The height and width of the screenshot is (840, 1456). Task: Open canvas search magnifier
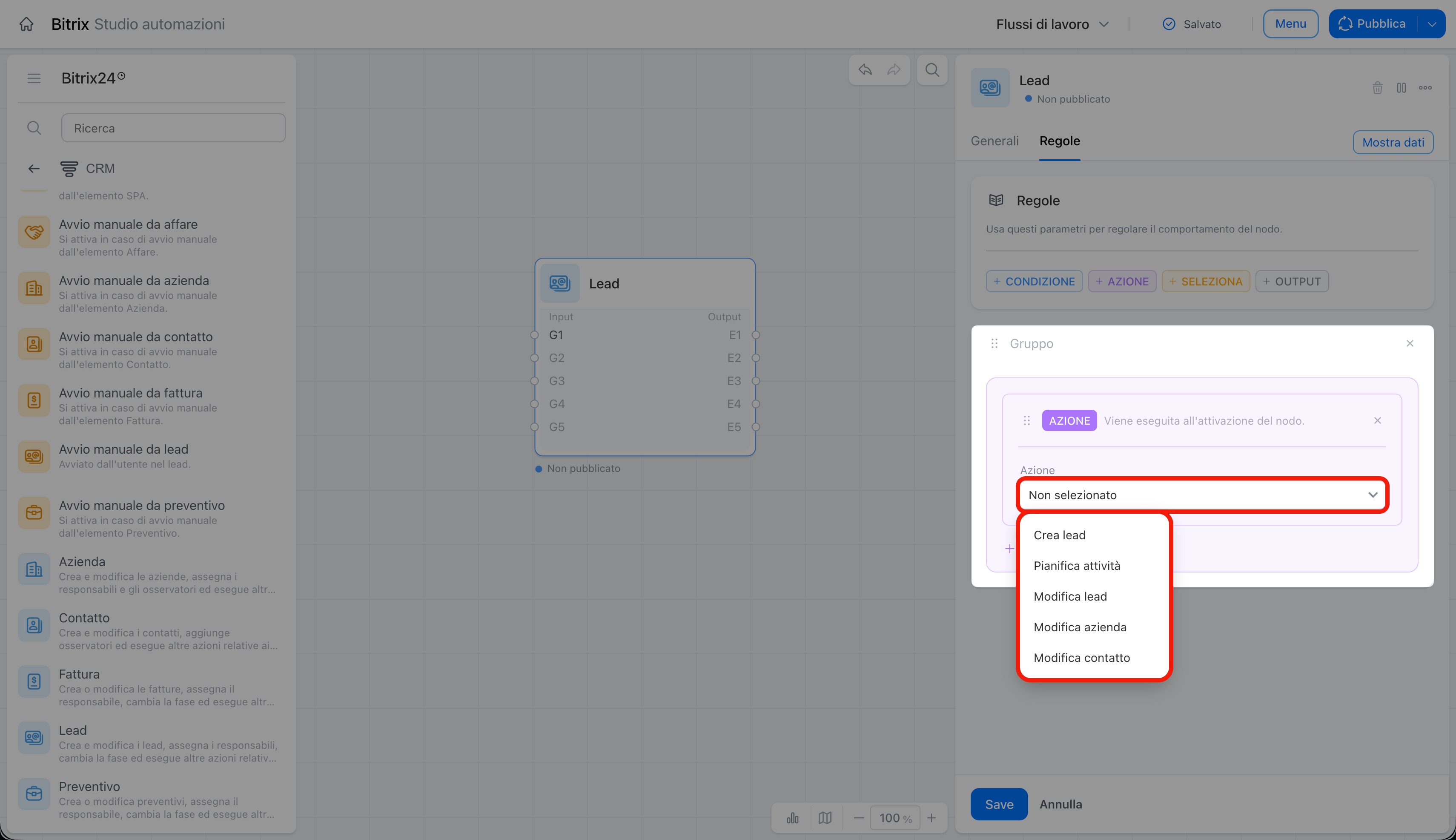point(932,70)
